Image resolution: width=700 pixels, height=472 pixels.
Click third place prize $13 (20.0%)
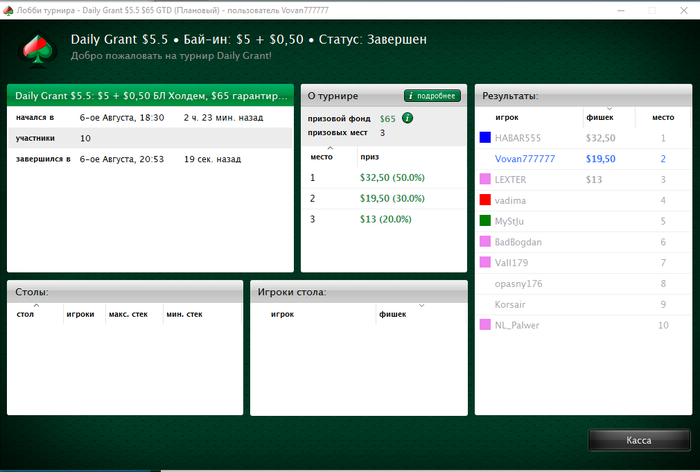pyautogui.click(x=386, y=219)
